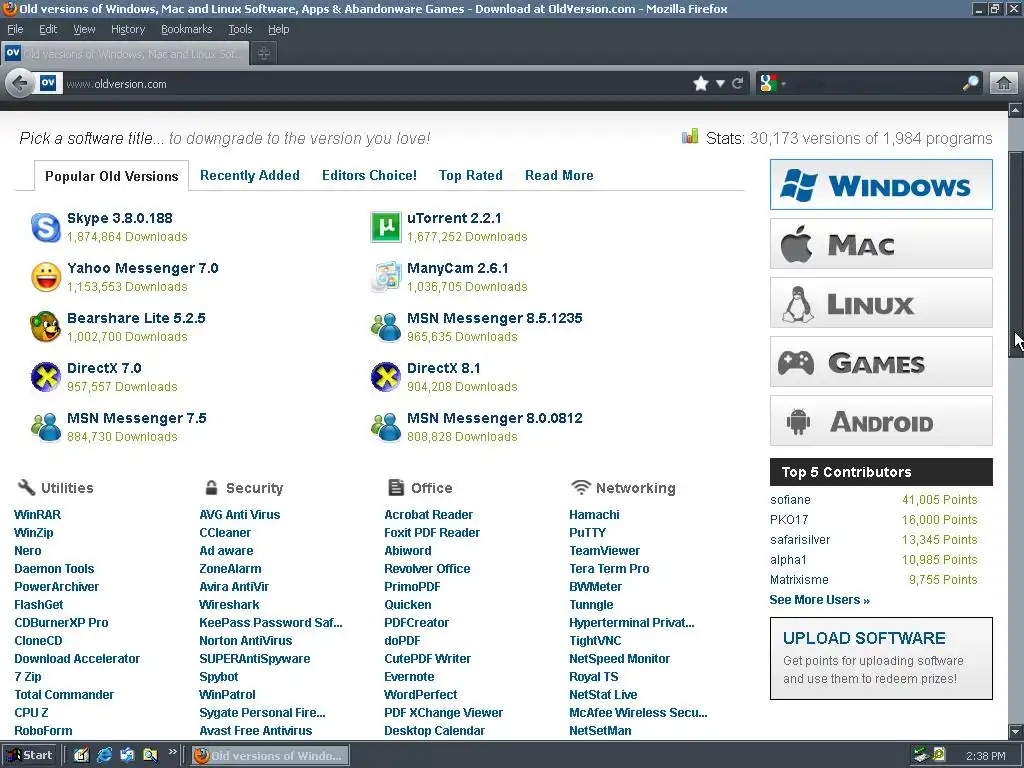This screenshot has width=1024, height=768.
Task: Select the Popular Old Versions tab
Action: (112, 176)
